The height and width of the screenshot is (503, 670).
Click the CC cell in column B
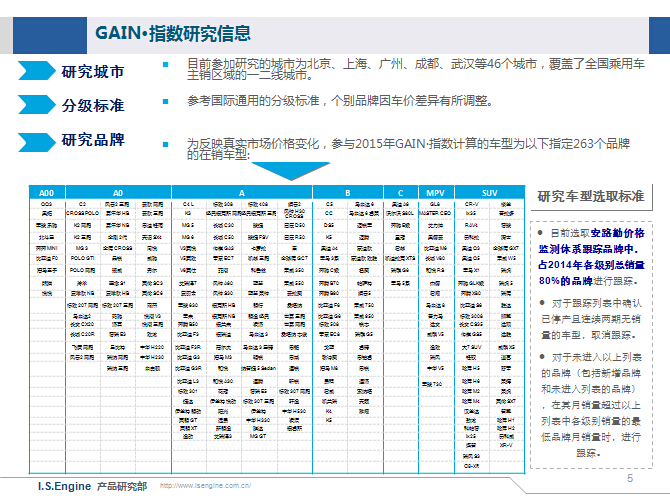point(329,213)
